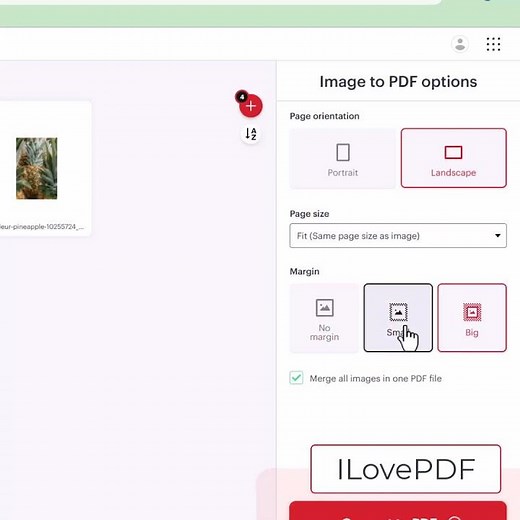Choose Big margin option
Image resolution: width=520 pixels, height=520 pixels.
[472, 318]
